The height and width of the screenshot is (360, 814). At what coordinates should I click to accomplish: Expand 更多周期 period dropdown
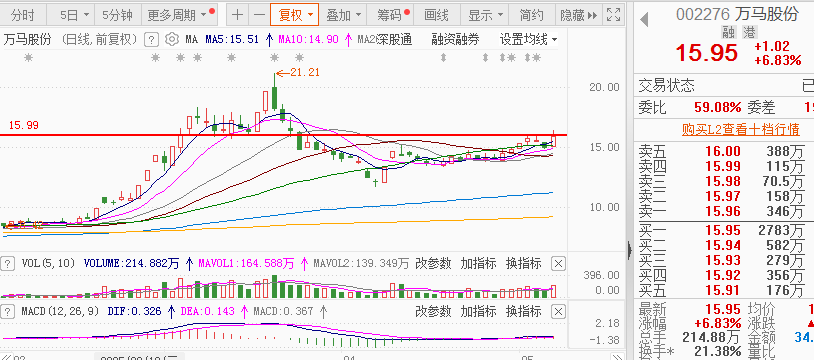(180, 15)
